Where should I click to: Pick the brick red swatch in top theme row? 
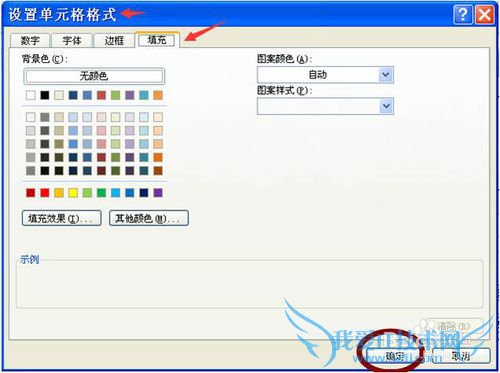click(101, 95)
